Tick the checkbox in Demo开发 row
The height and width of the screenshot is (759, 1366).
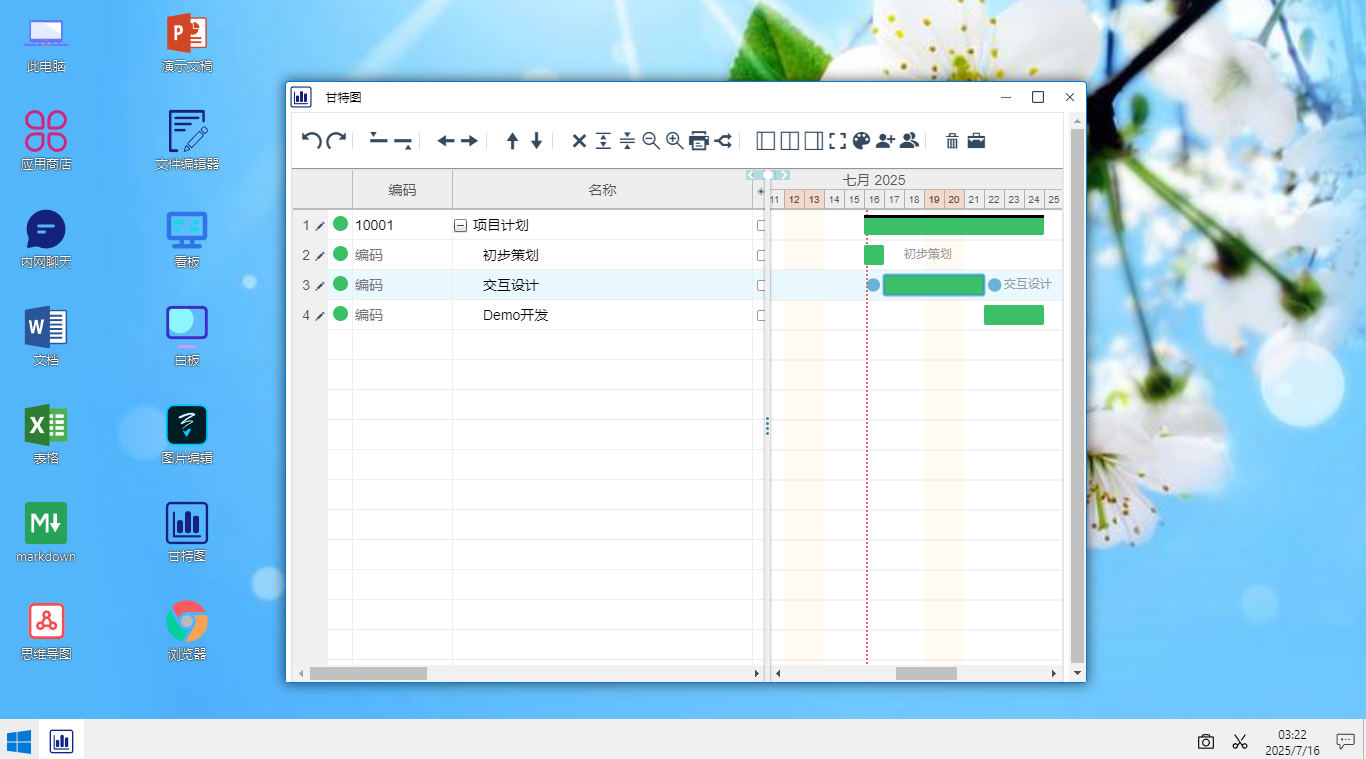(x=761, y=315)
